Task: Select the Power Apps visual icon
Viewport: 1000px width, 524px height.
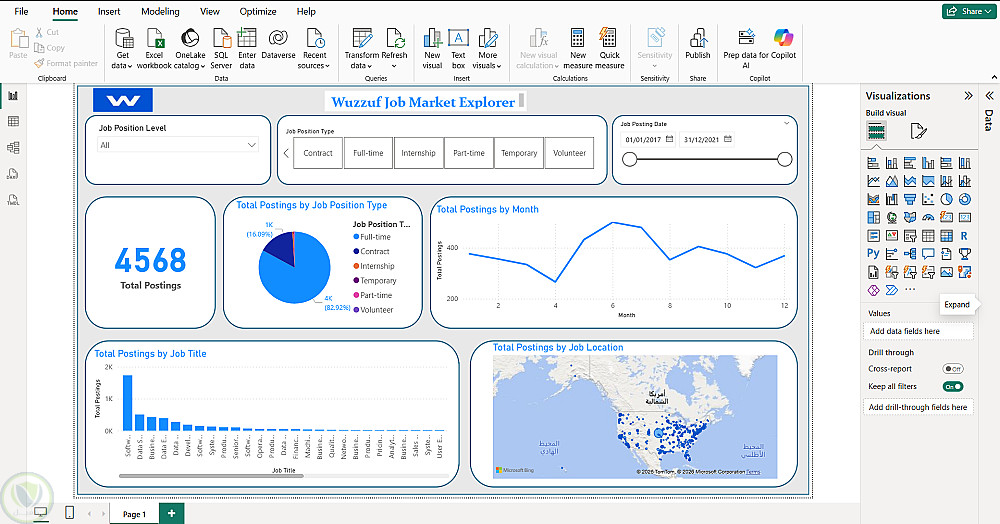Action: (x=873, y=290)
